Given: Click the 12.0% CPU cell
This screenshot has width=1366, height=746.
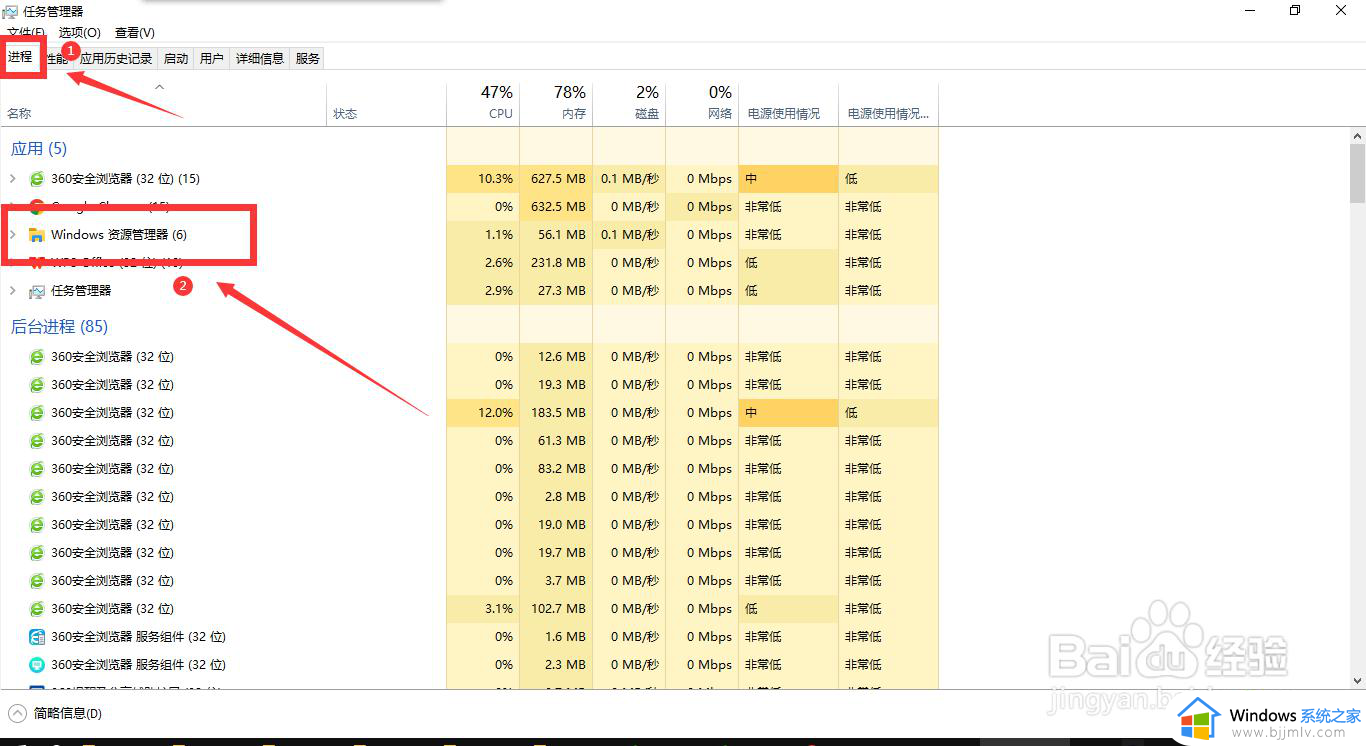Looking at the screenshot, I should pos(483,413).
